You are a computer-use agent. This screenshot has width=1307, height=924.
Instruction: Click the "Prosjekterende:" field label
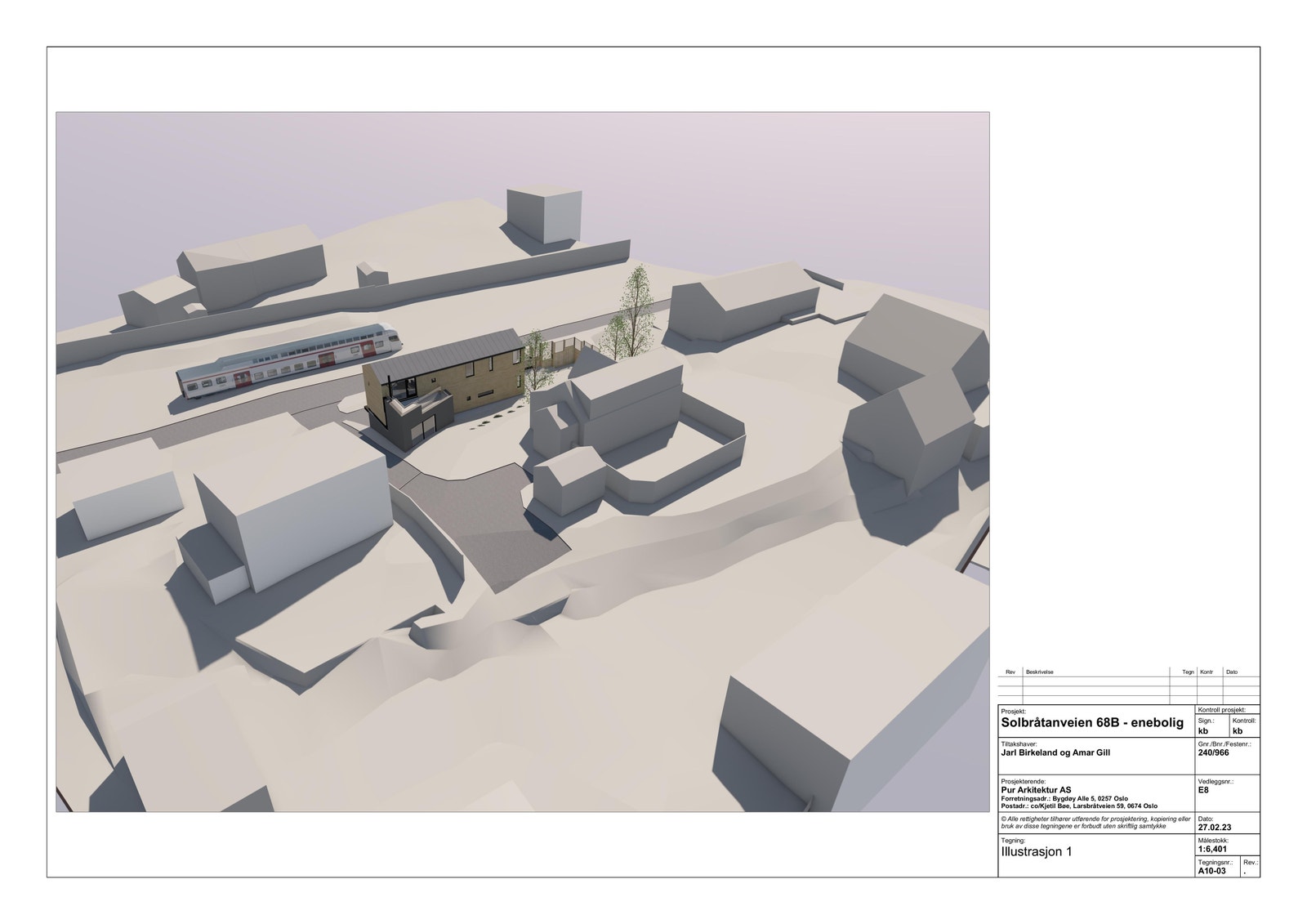[x=1023, y=782]
